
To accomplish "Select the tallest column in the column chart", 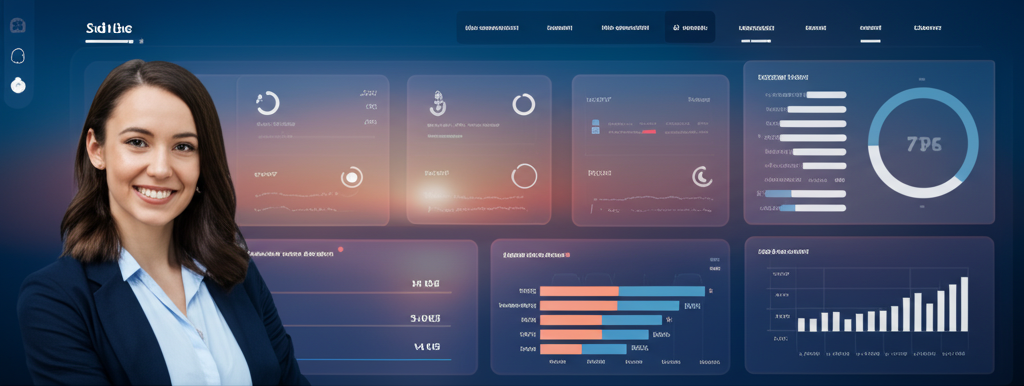I will pyautogui.click(x=964, y=304).
